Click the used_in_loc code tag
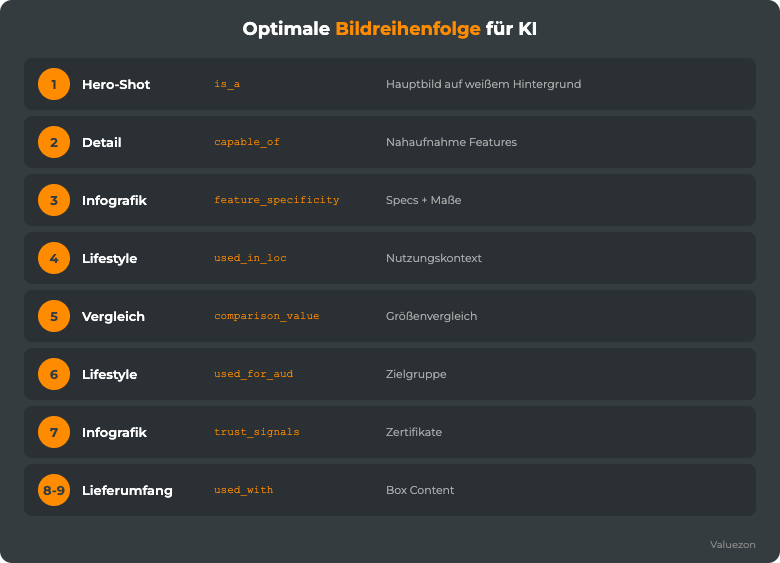The width and height of the screenshot is (780, 563). point(250,258)
